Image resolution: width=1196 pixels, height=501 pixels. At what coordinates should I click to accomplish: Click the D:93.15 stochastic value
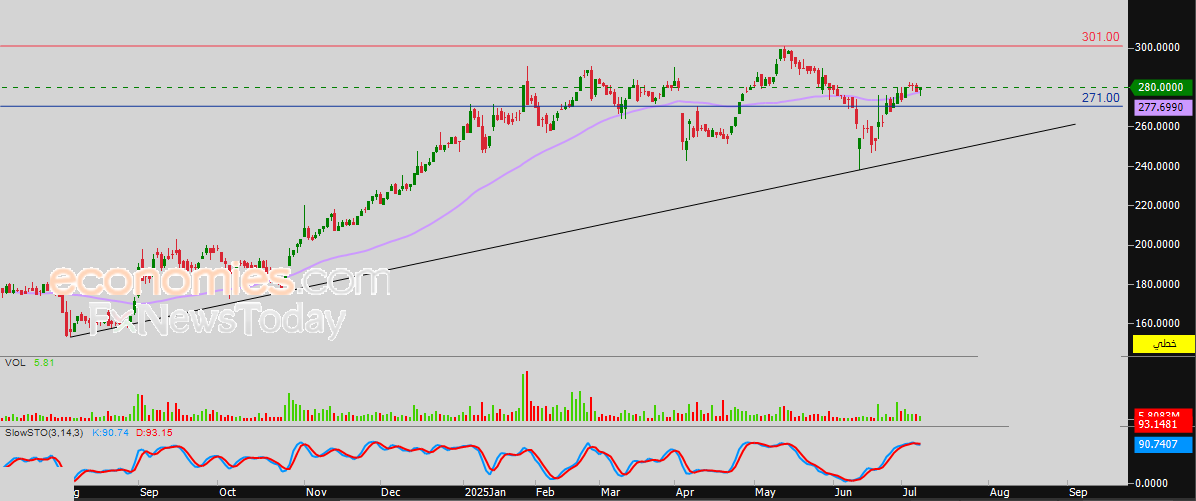(x=154, y=432)
